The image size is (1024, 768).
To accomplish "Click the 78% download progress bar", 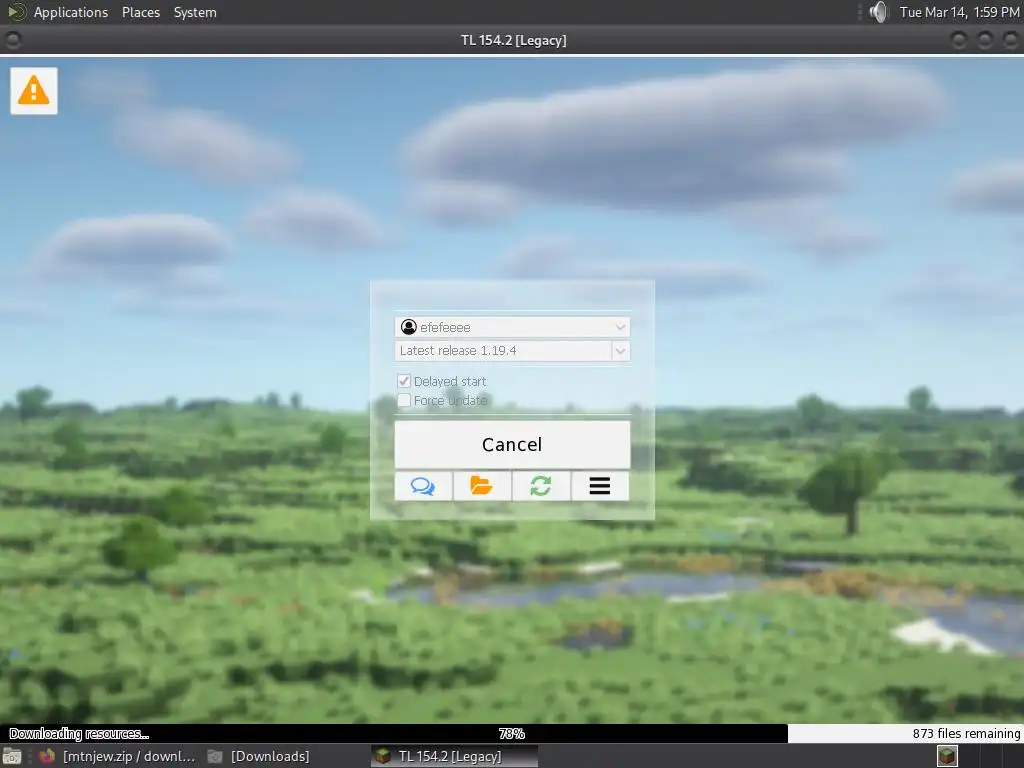I will point(512,733).
